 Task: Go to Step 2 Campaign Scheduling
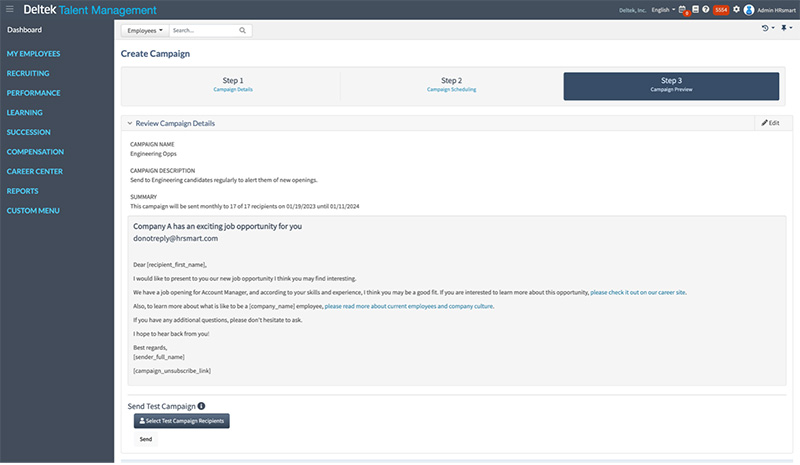click(451, 85)
